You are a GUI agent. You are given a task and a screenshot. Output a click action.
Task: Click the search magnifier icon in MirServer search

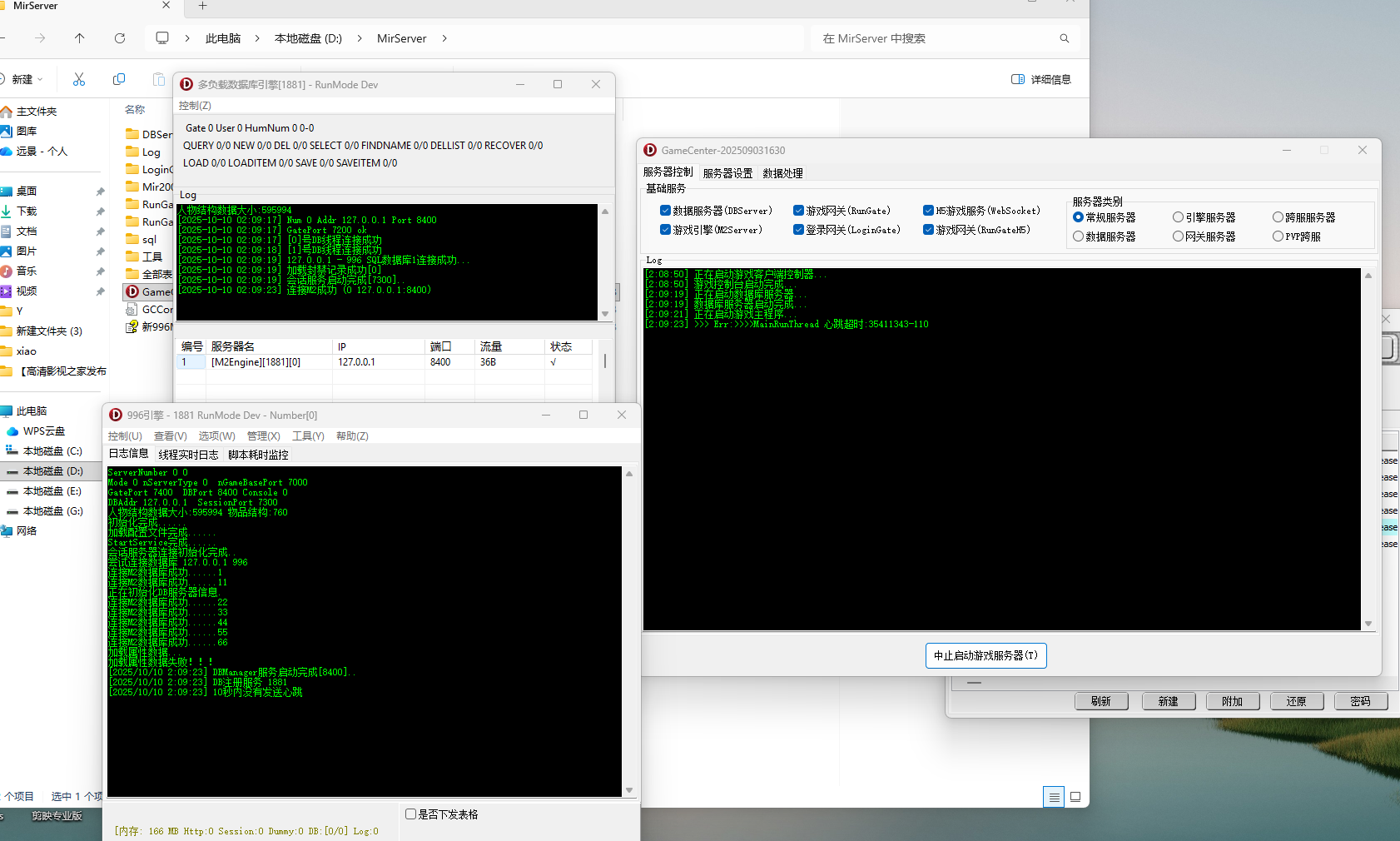click(1064, 38)
